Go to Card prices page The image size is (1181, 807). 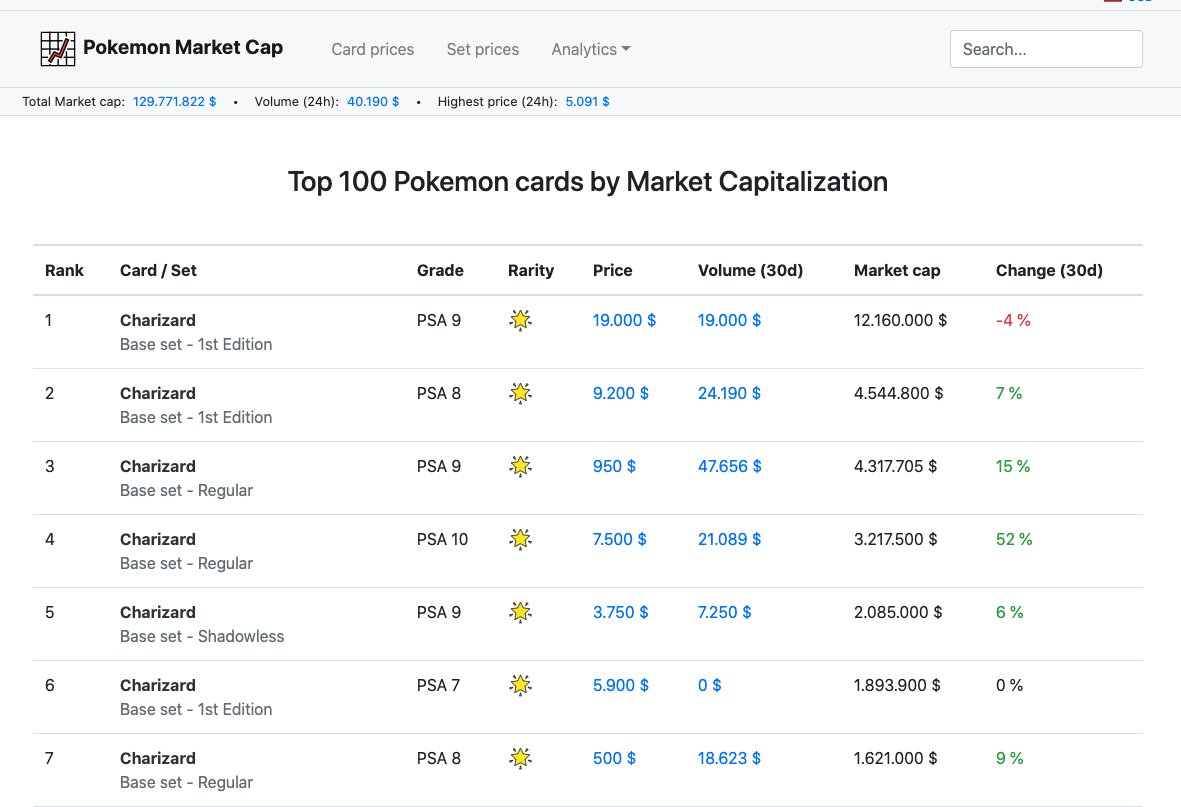(x=373, y=49)
